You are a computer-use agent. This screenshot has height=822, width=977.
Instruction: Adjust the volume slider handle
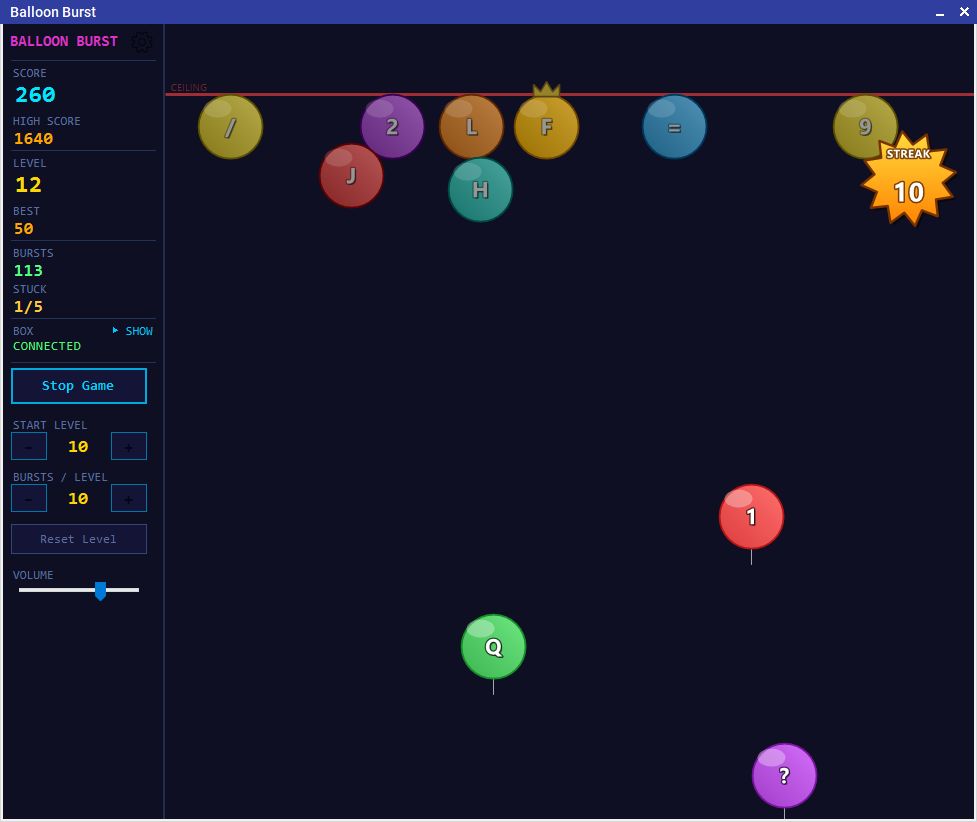[100, 591]
